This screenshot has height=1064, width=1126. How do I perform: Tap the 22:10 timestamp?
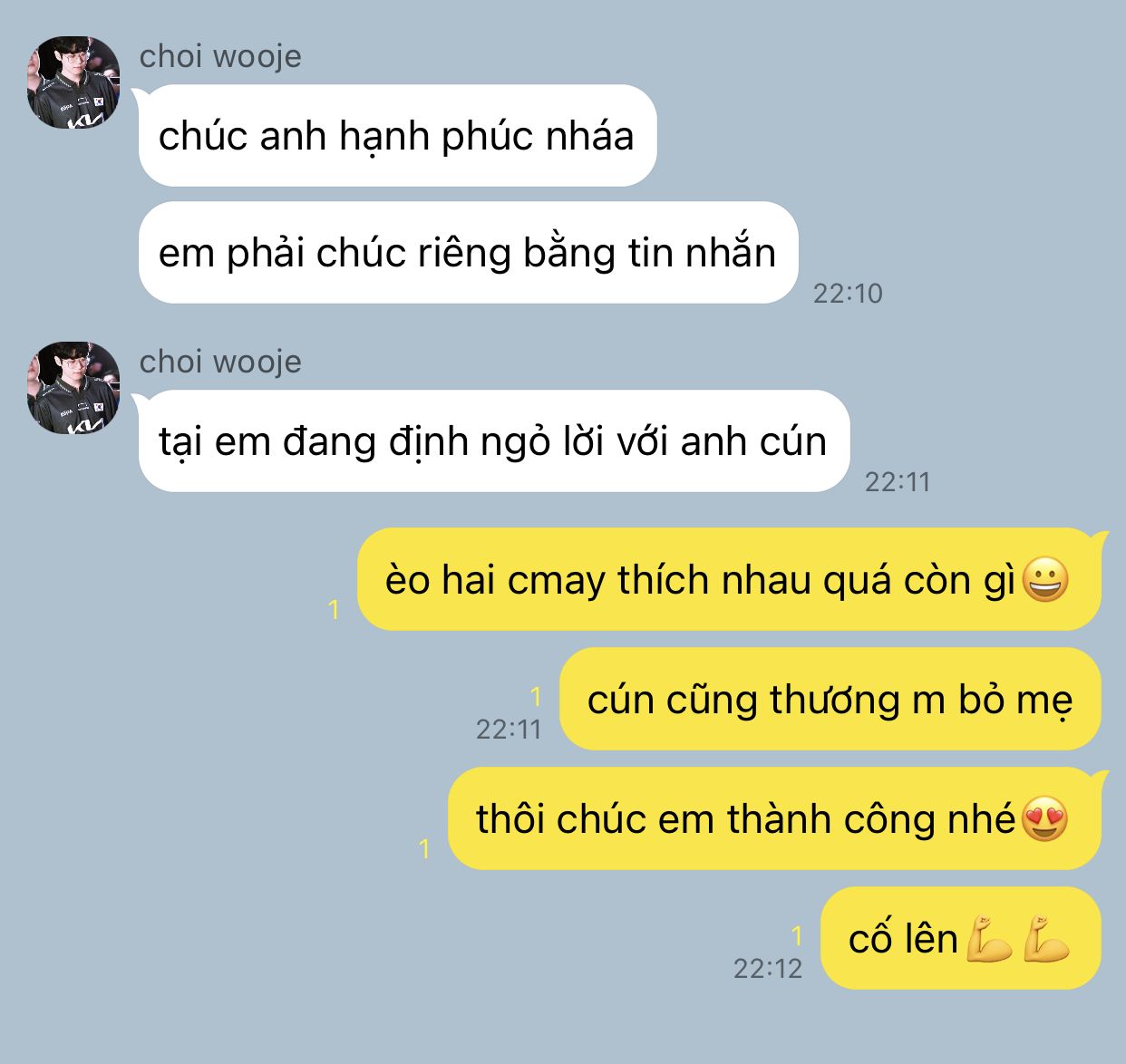pyautogui.click(x=848, y=294)
